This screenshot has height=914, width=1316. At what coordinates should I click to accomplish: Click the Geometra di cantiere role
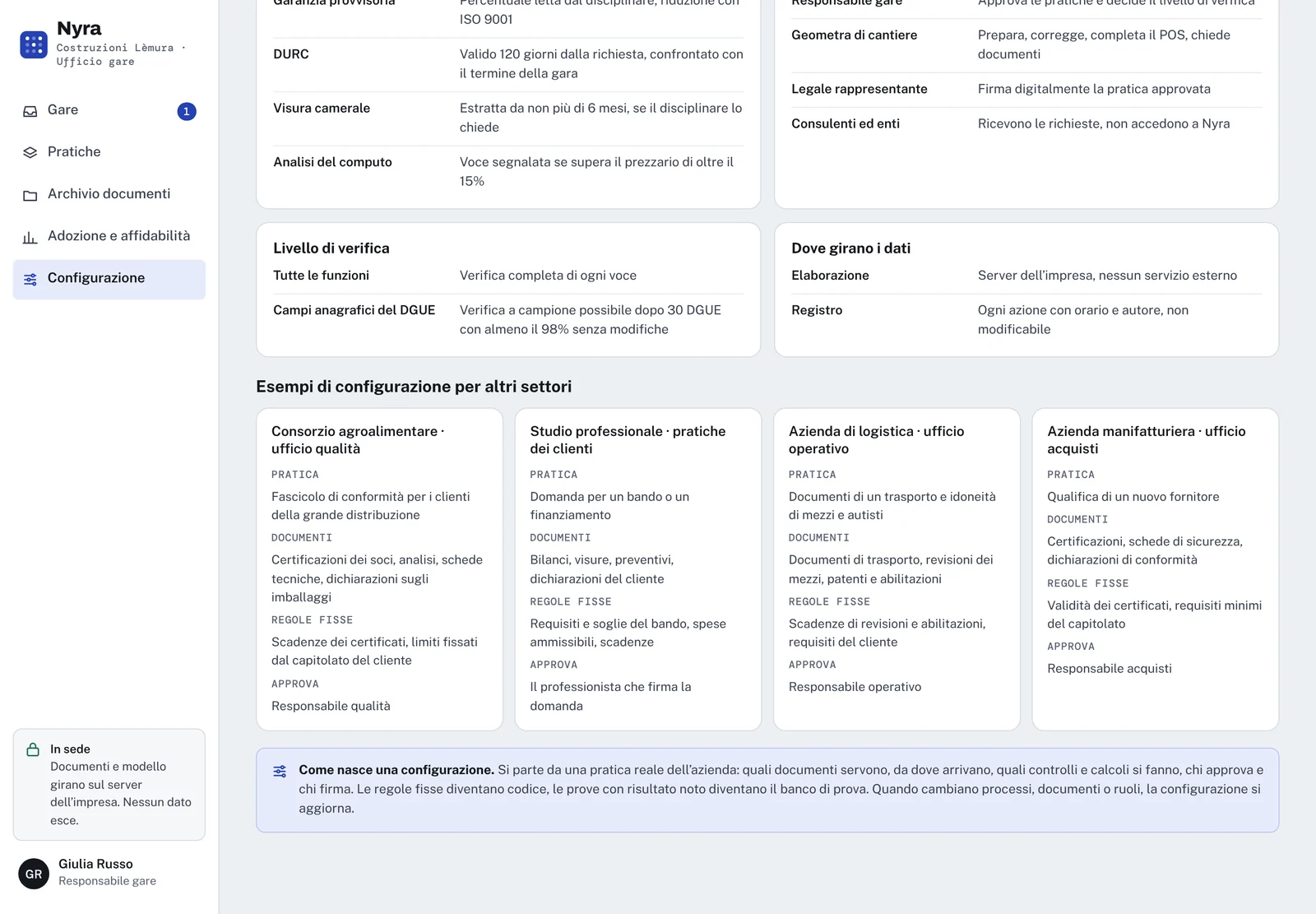(854, 35)
